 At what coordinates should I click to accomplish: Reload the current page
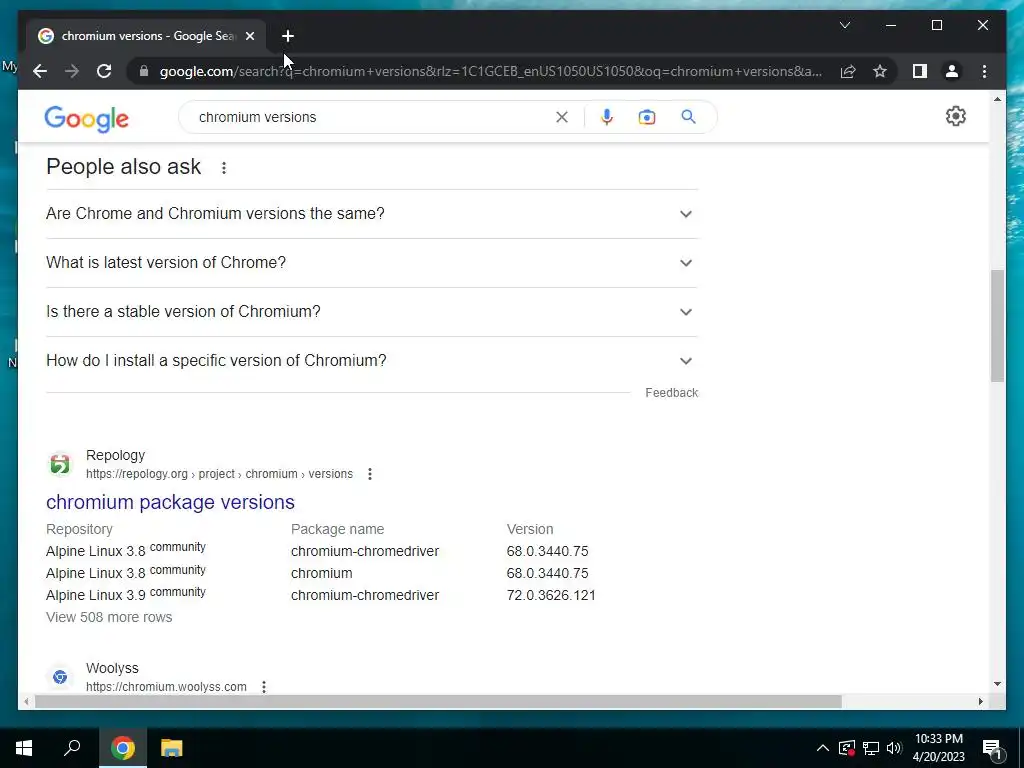(104, 71)
